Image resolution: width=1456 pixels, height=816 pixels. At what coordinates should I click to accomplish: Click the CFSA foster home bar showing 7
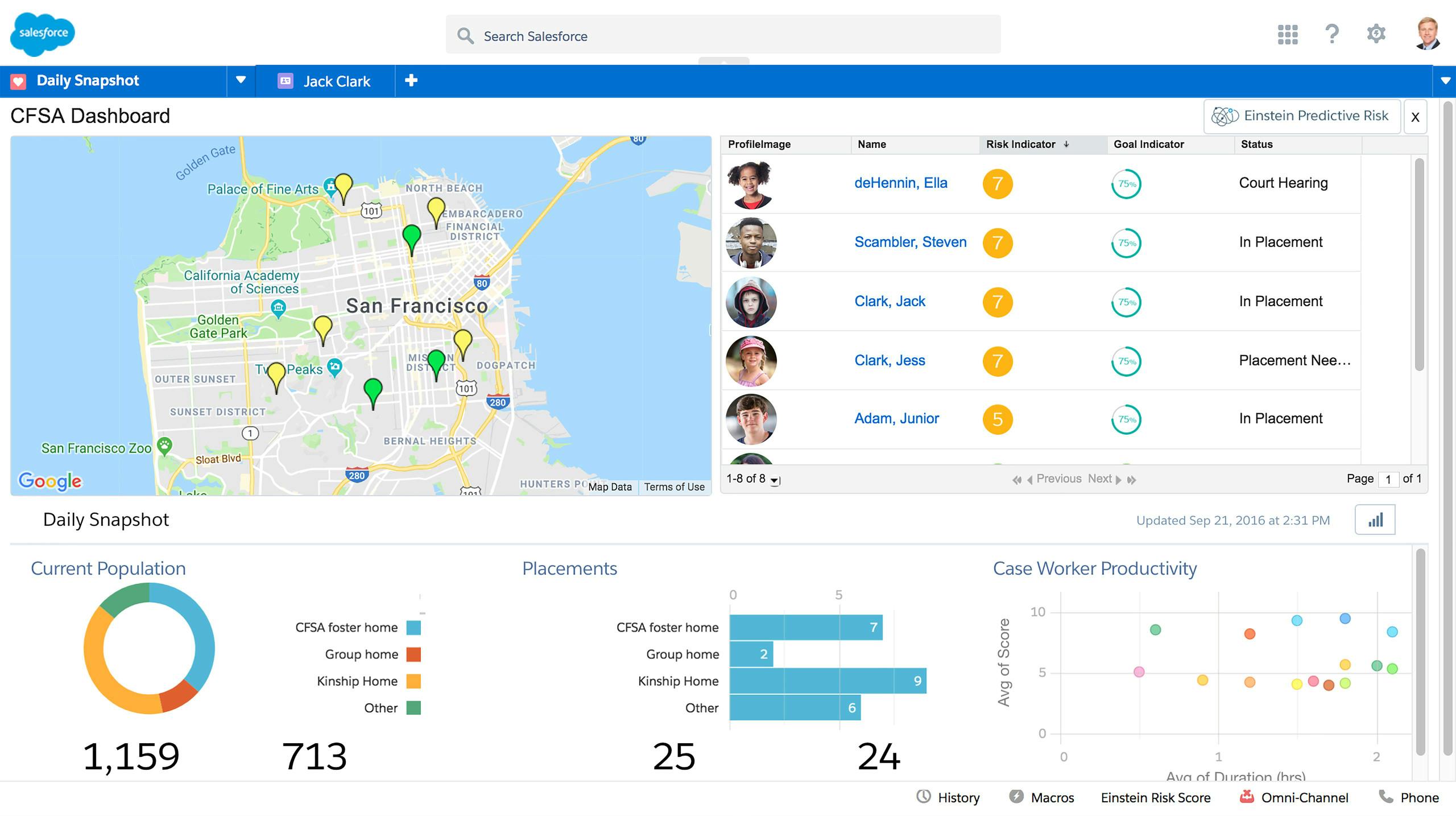[x=806, y=627]
